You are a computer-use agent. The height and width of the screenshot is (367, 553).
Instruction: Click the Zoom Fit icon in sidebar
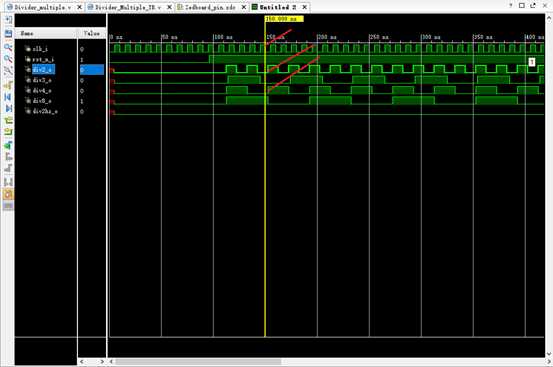(x=8, y=71)
